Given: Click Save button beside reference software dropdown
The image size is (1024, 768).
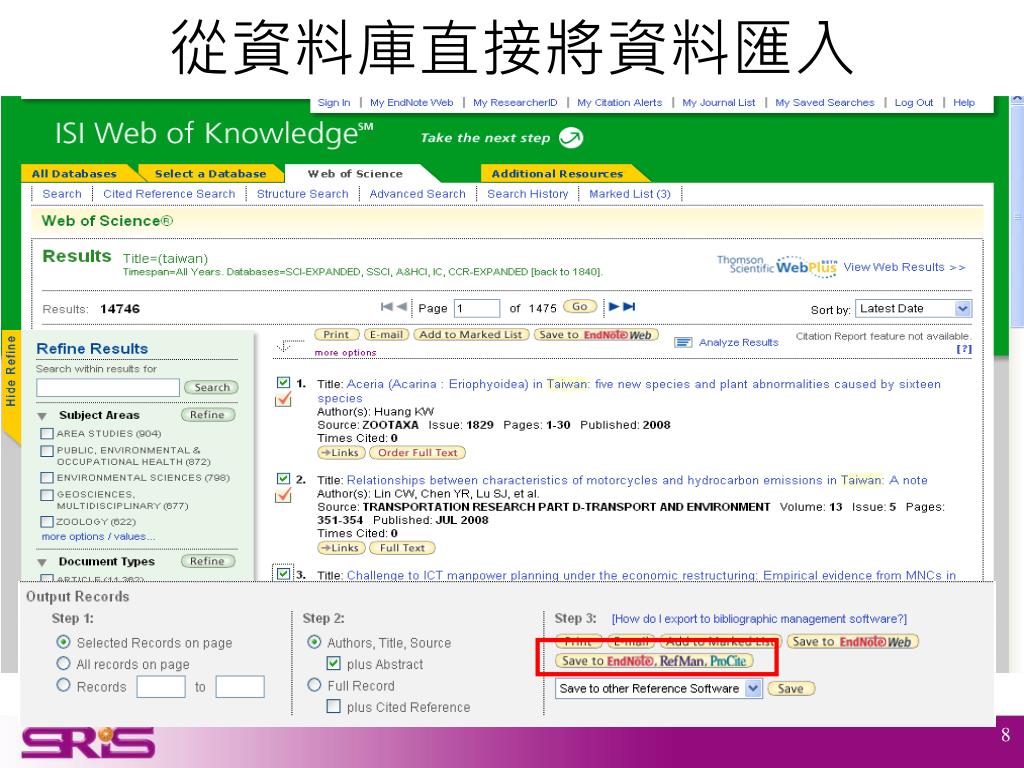Looking at the screenshot, I should point(790,688).
